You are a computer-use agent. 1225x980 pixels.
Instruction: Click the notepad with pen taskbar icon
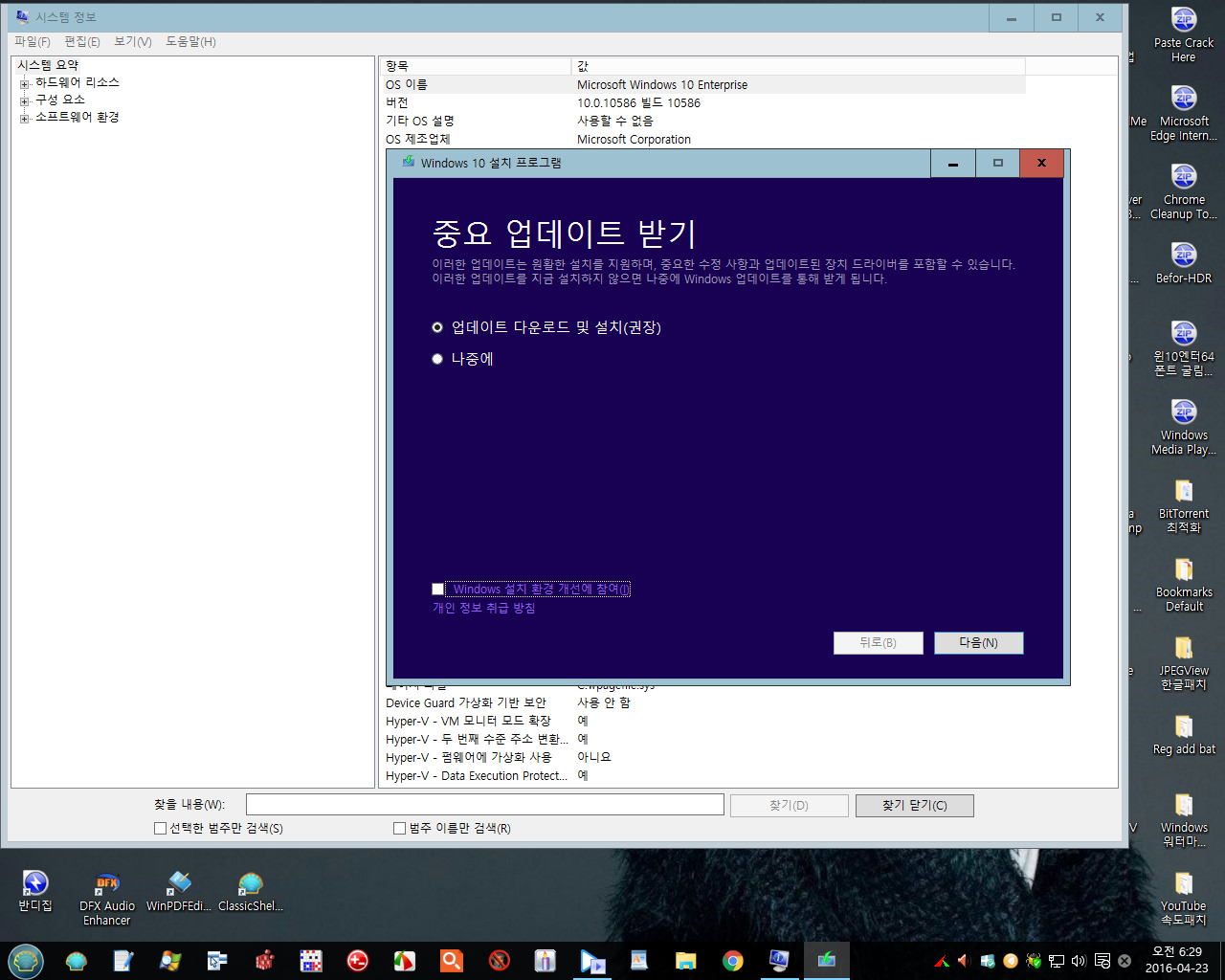pyautogui.click(x=123, y=961)
